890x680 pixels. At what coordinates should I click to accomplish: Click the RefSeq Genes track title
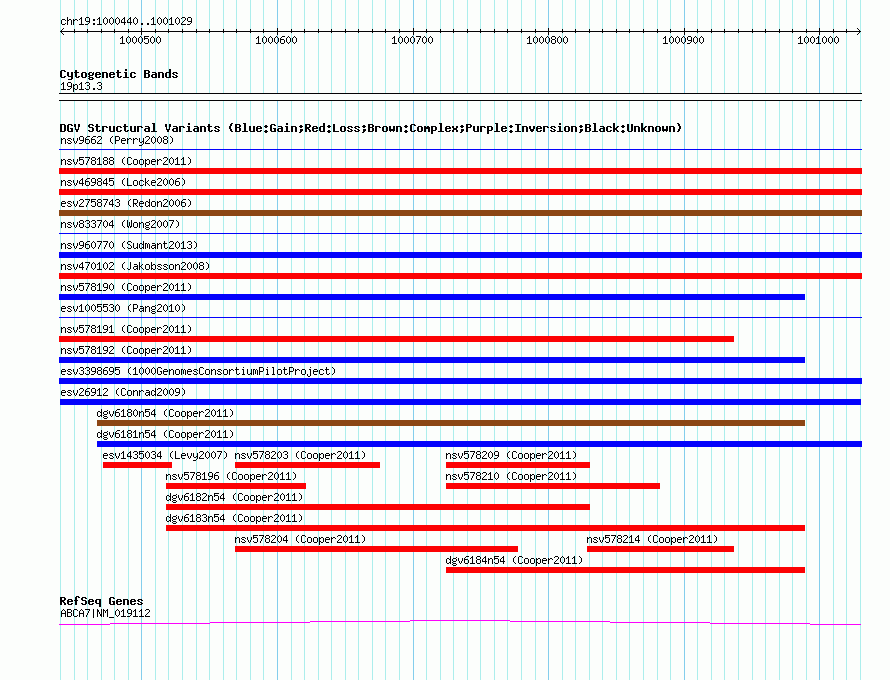tap(102, 601)
